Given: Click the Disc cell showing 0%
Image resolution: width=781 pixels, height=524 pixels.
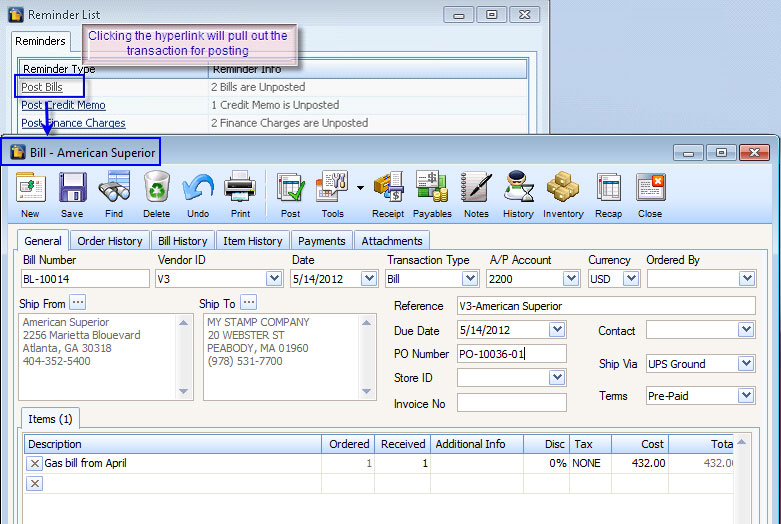Looking at the screenshot, I should pos(546,463).
